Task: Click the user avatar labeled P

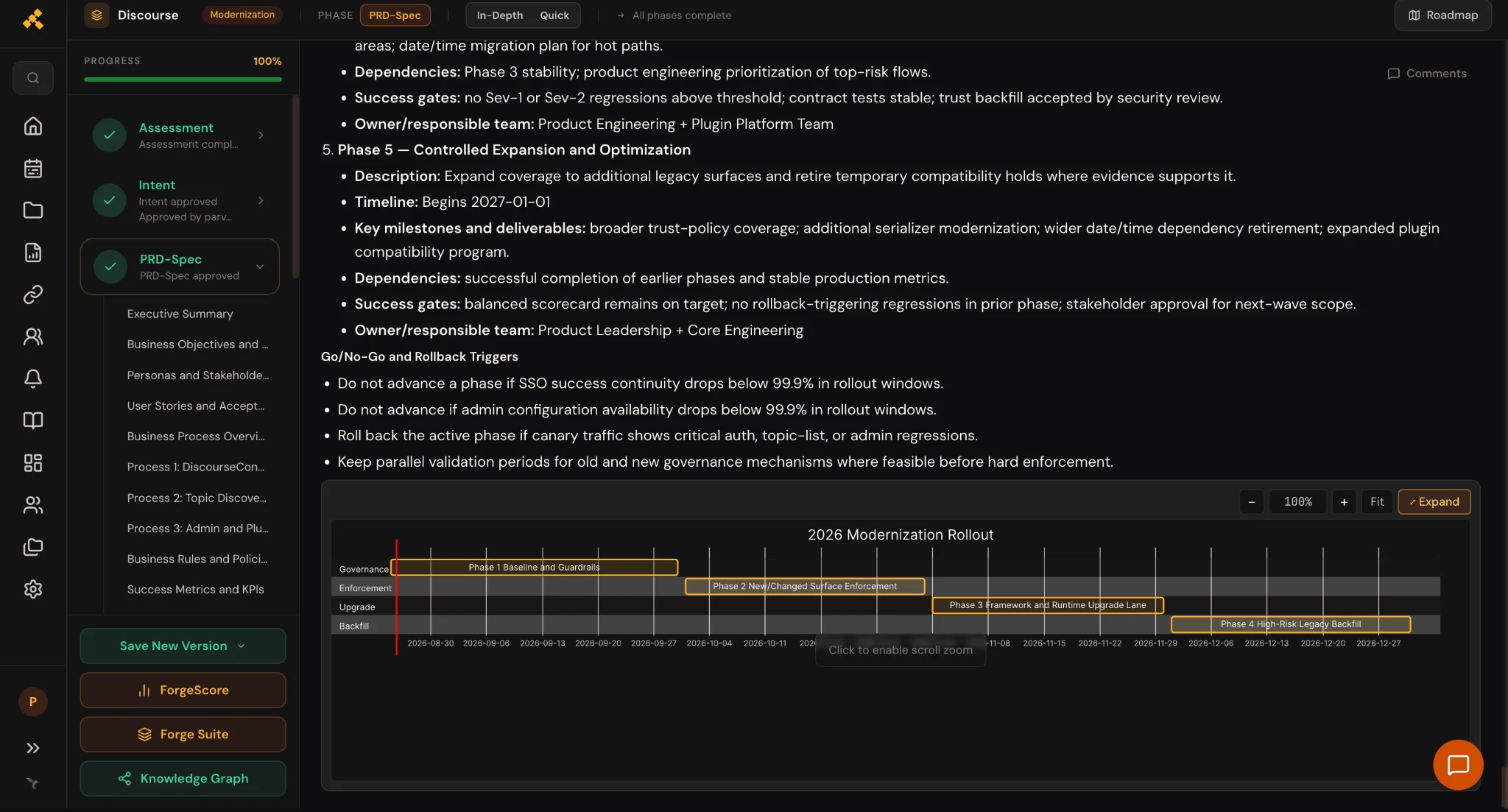Action: [33, 702]
